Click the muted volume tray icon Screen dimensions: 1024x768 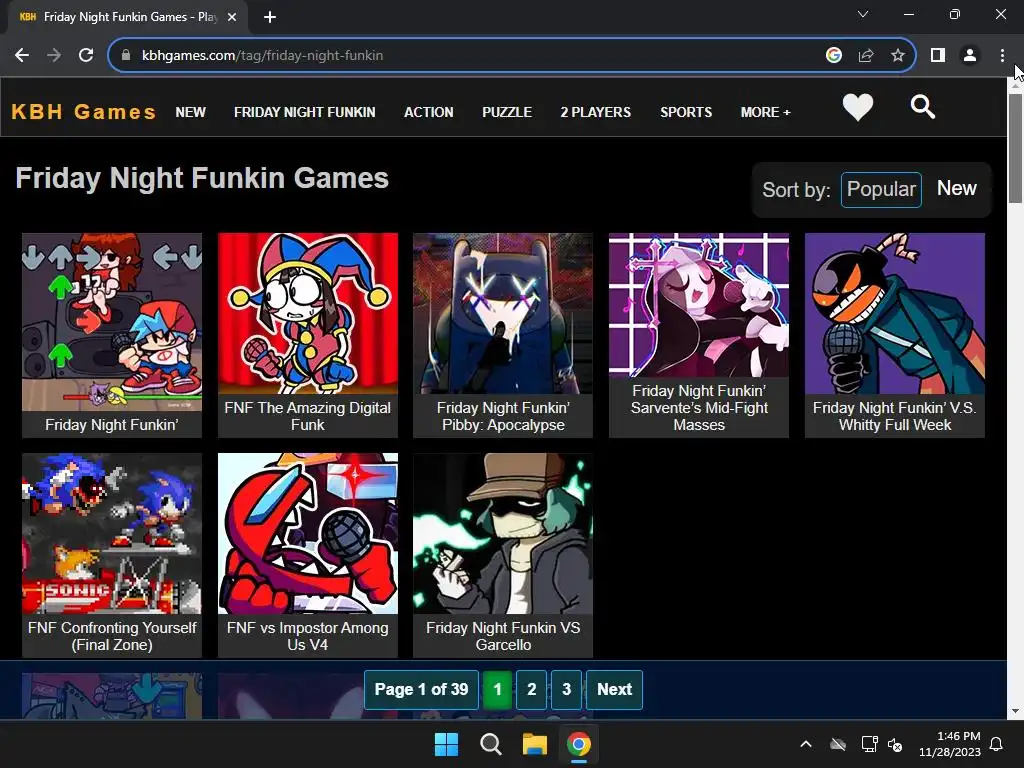click(895, 744)
